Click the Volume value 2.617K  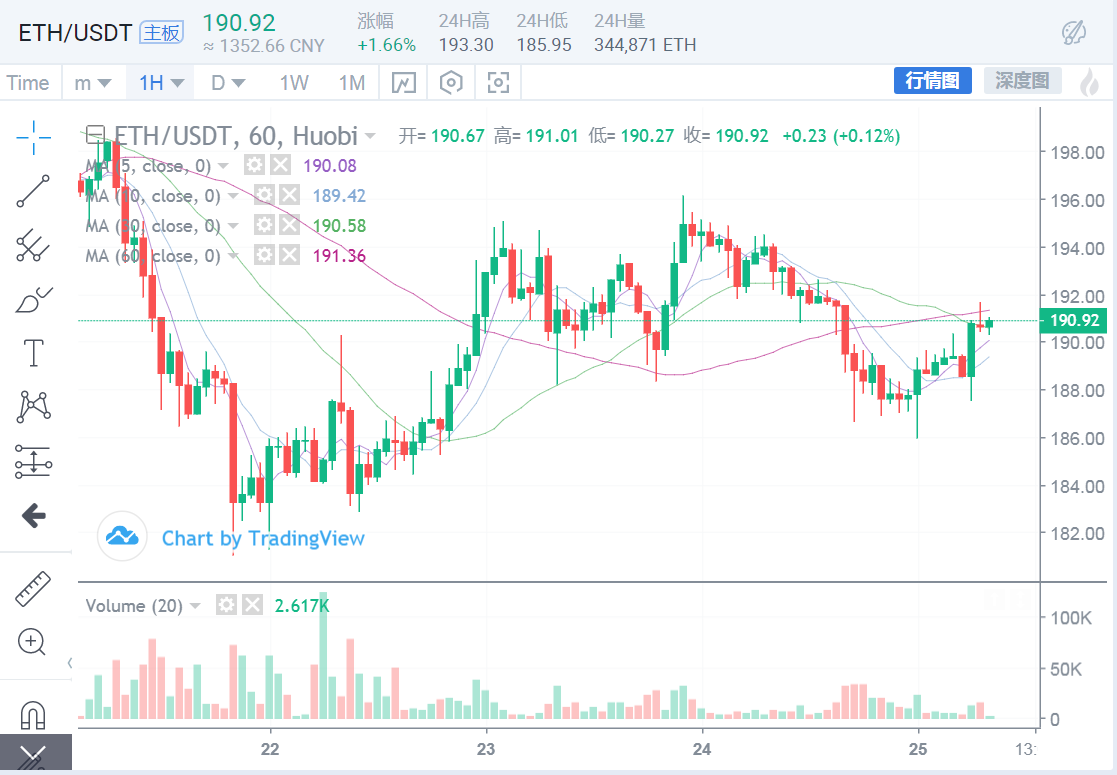tap(302, 606)
